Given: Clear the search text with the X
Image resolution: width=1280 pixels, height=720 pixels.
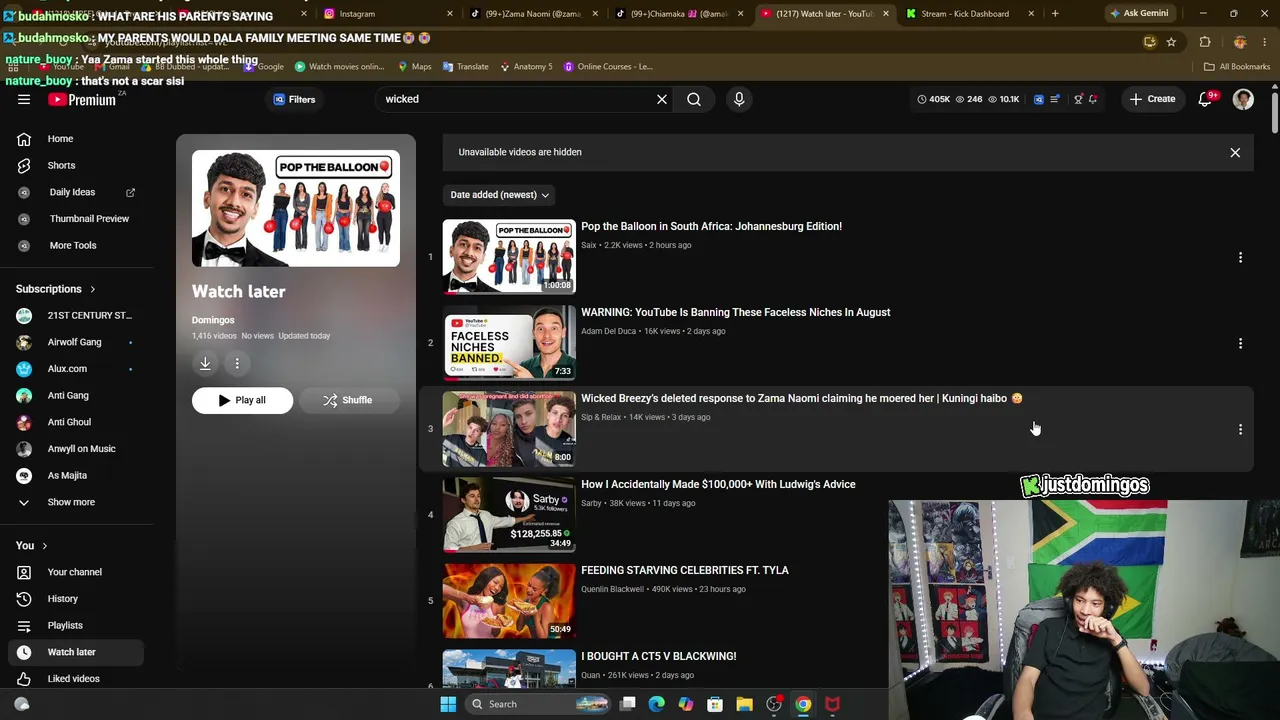Looking at the screenshot, I should (x=661, y=99).
